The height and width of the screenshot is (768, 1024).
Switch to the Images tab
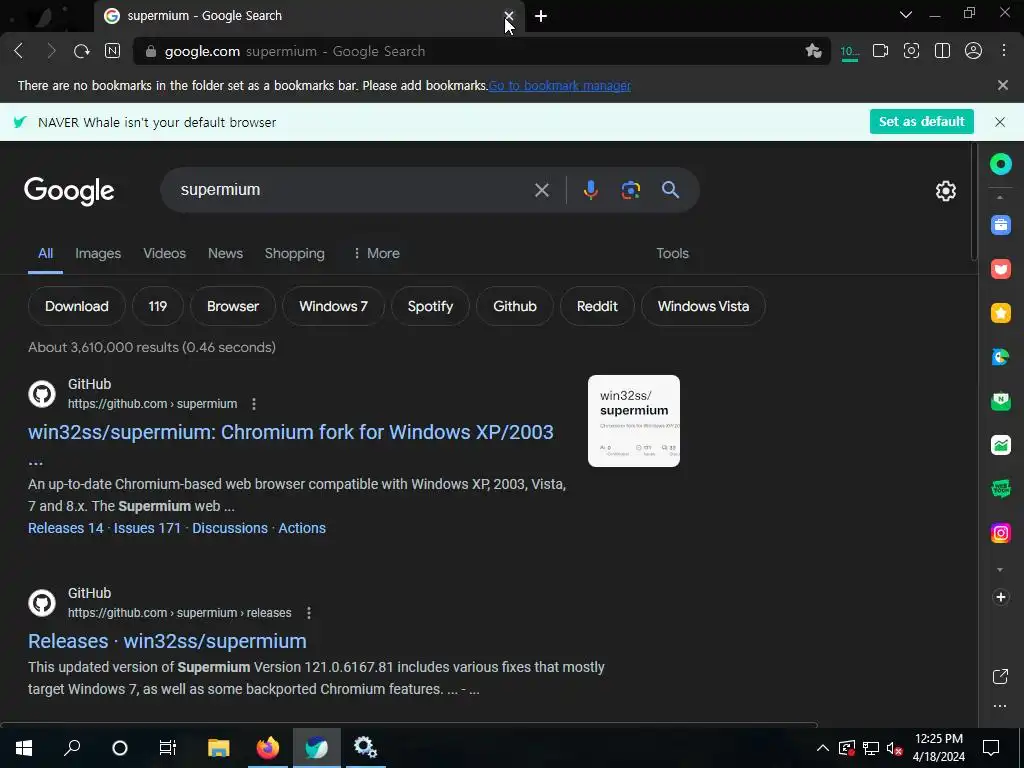pos(98,253)
